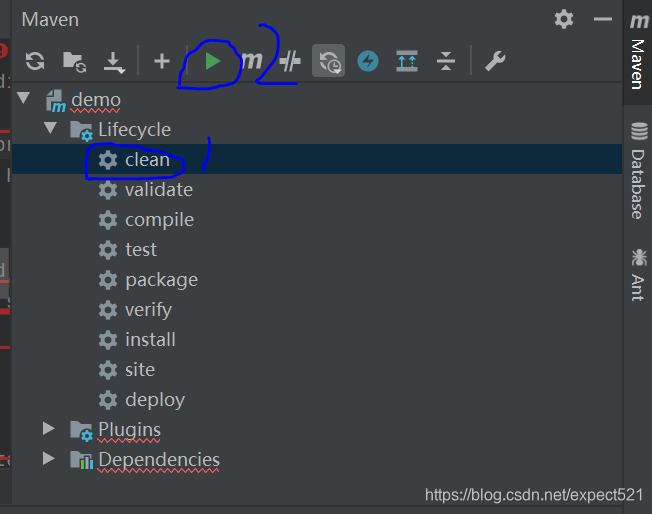652x514 pixels.
Task: Click the Maven panel title
Action: pyautogui.click(x=50, y=20)
